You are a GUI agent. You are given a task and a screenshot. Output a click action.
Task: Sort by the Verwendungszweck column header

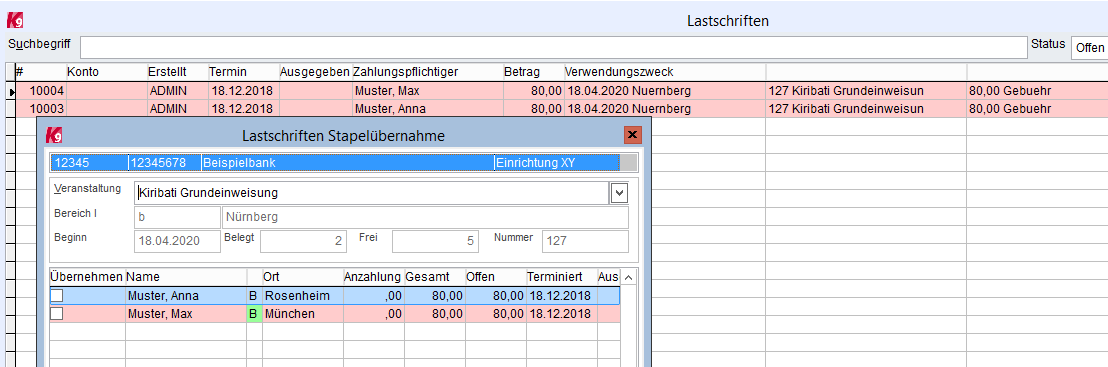pos(665,71)
